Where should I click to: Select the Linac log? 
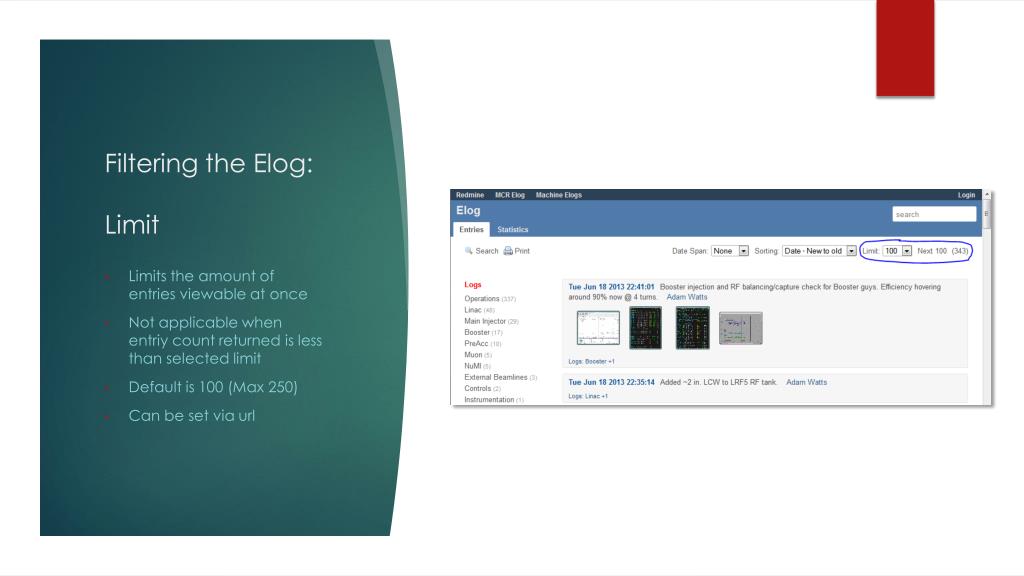click(x=473, y=310)
